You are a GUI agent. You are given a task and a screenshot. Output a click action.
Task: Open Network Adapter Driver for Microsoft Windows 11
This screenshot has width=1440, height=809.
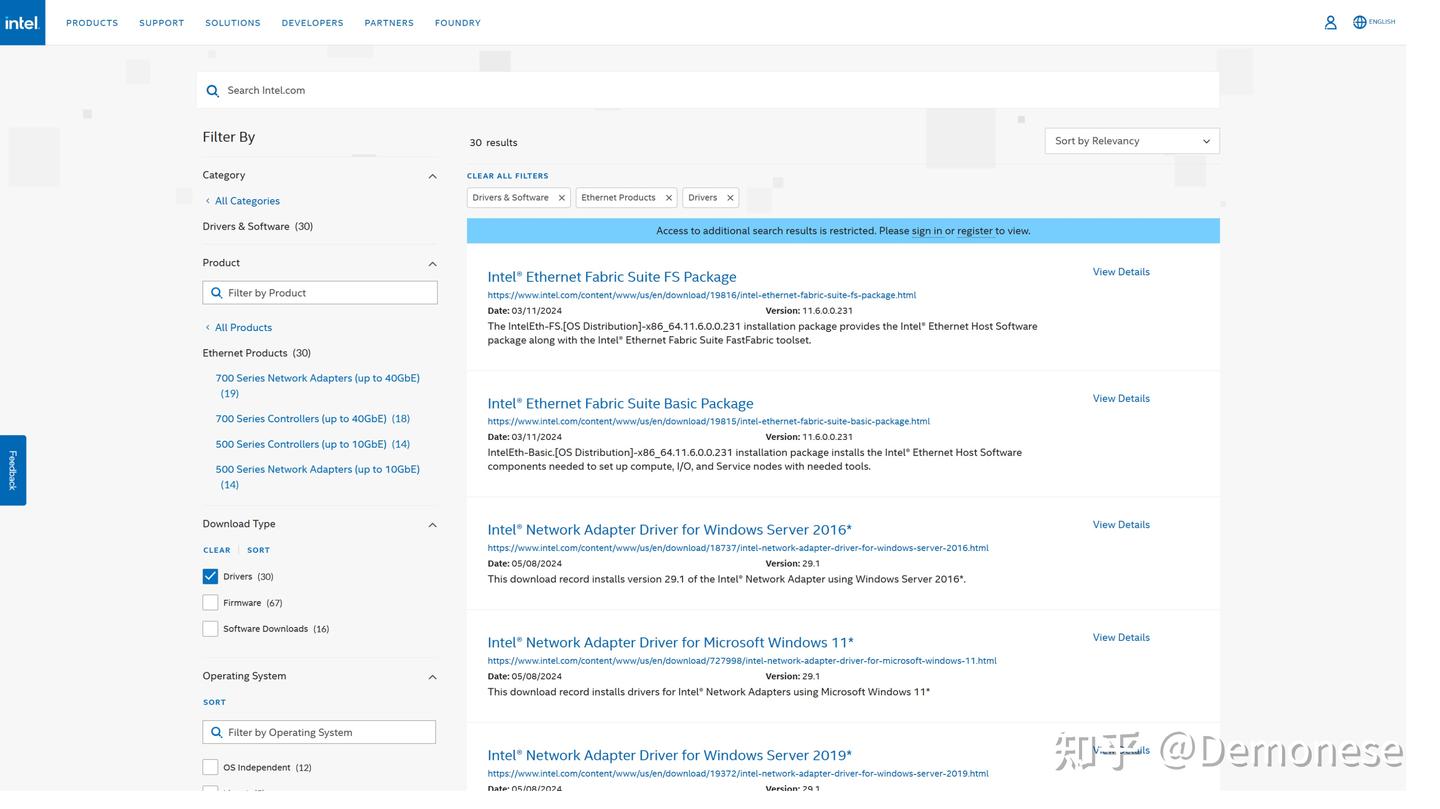[671, 643]
